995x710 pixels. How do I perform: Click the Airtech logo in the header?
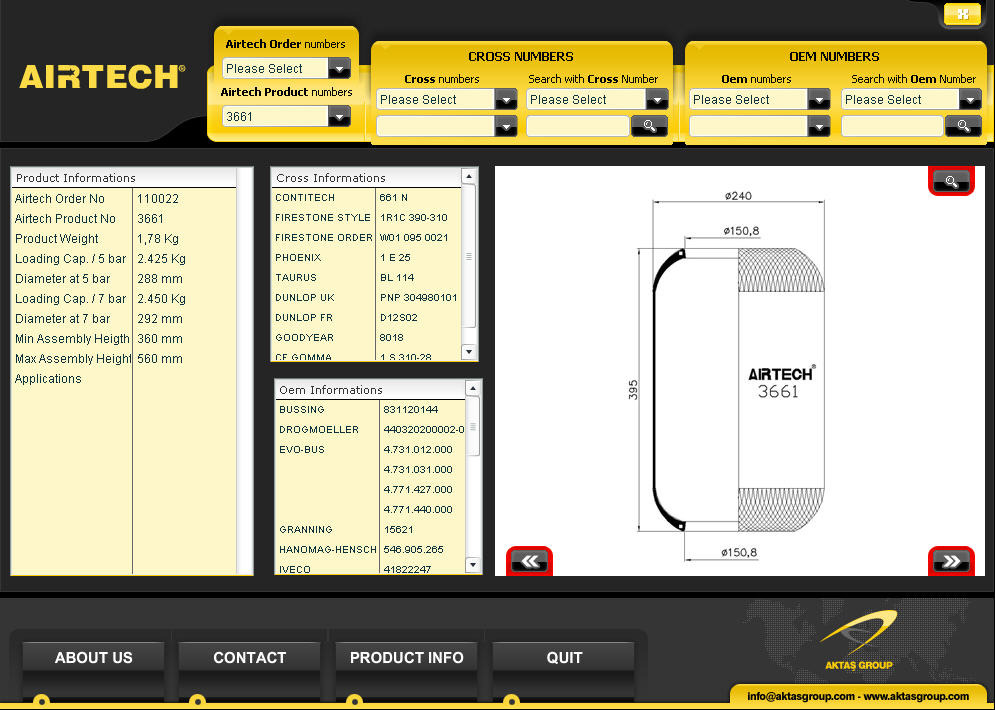coord(102,77)
